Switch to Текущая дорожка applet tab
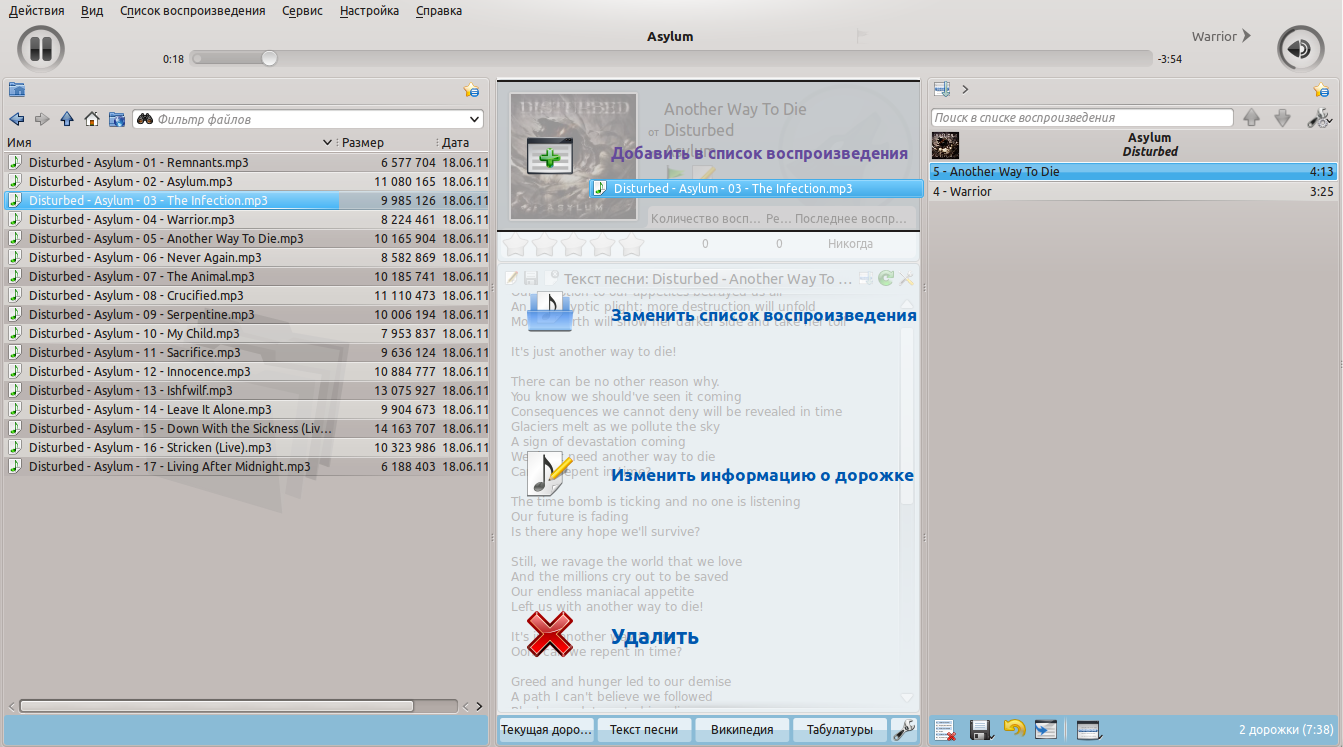The height and width of the screenshot is (747, 1343). pyautogui.click(x=546, y=729)
